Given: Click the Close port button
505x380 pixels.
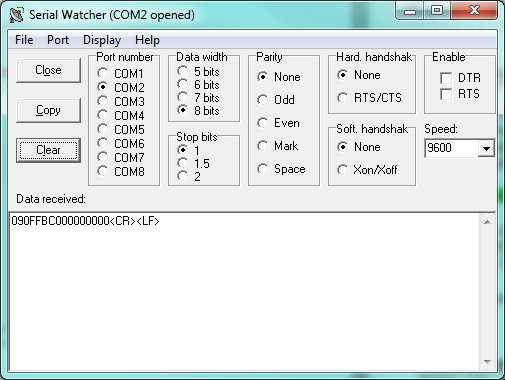Looking at the screenshot, I should [48, 70].
